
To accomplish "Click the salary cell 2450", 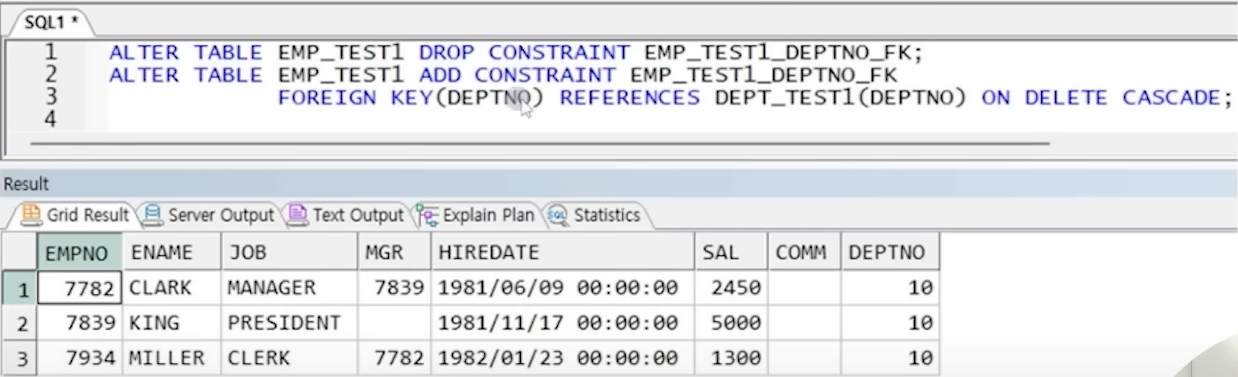I will tap(731, 289).
